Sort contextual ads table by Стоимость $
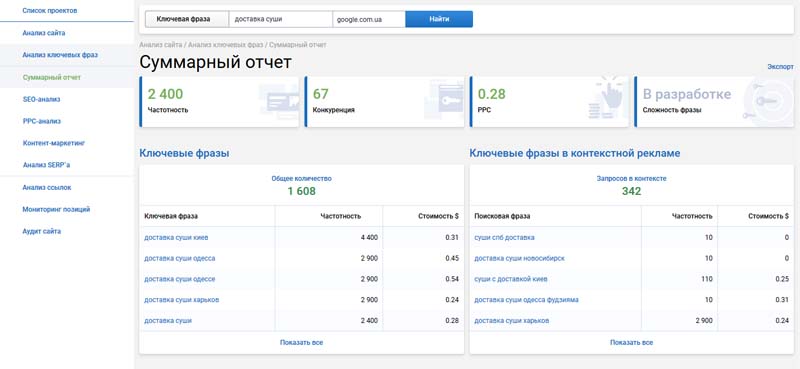 [768, 216]
